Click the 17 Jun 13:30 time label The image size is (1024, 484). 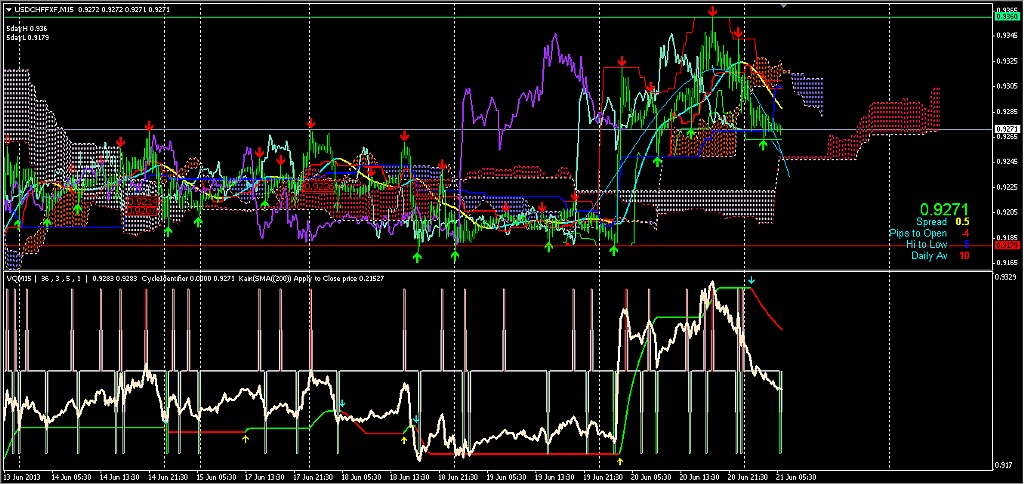[265, 477]
